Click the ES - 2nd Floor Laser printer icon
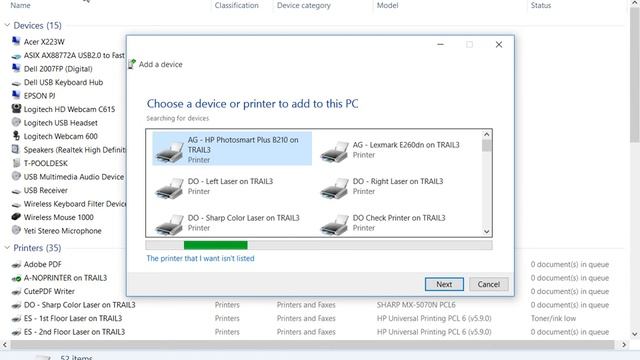 [x=16, y=332]
